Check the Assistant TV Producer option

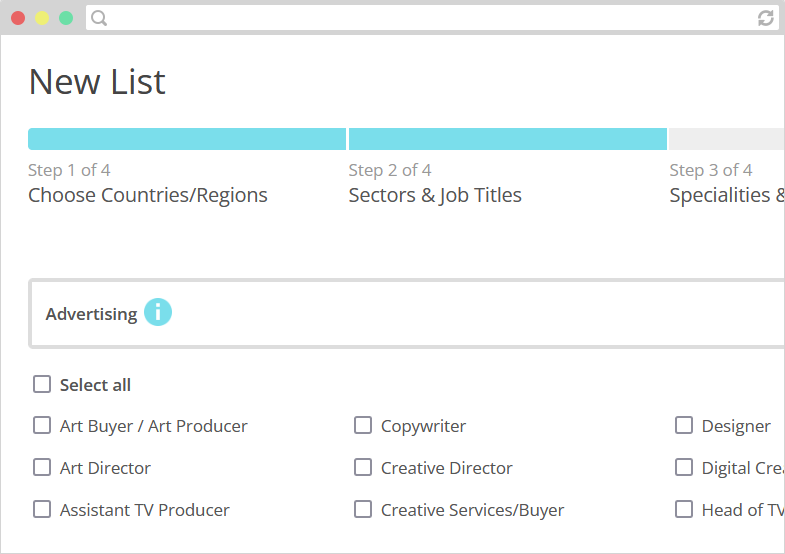point(42,509)
